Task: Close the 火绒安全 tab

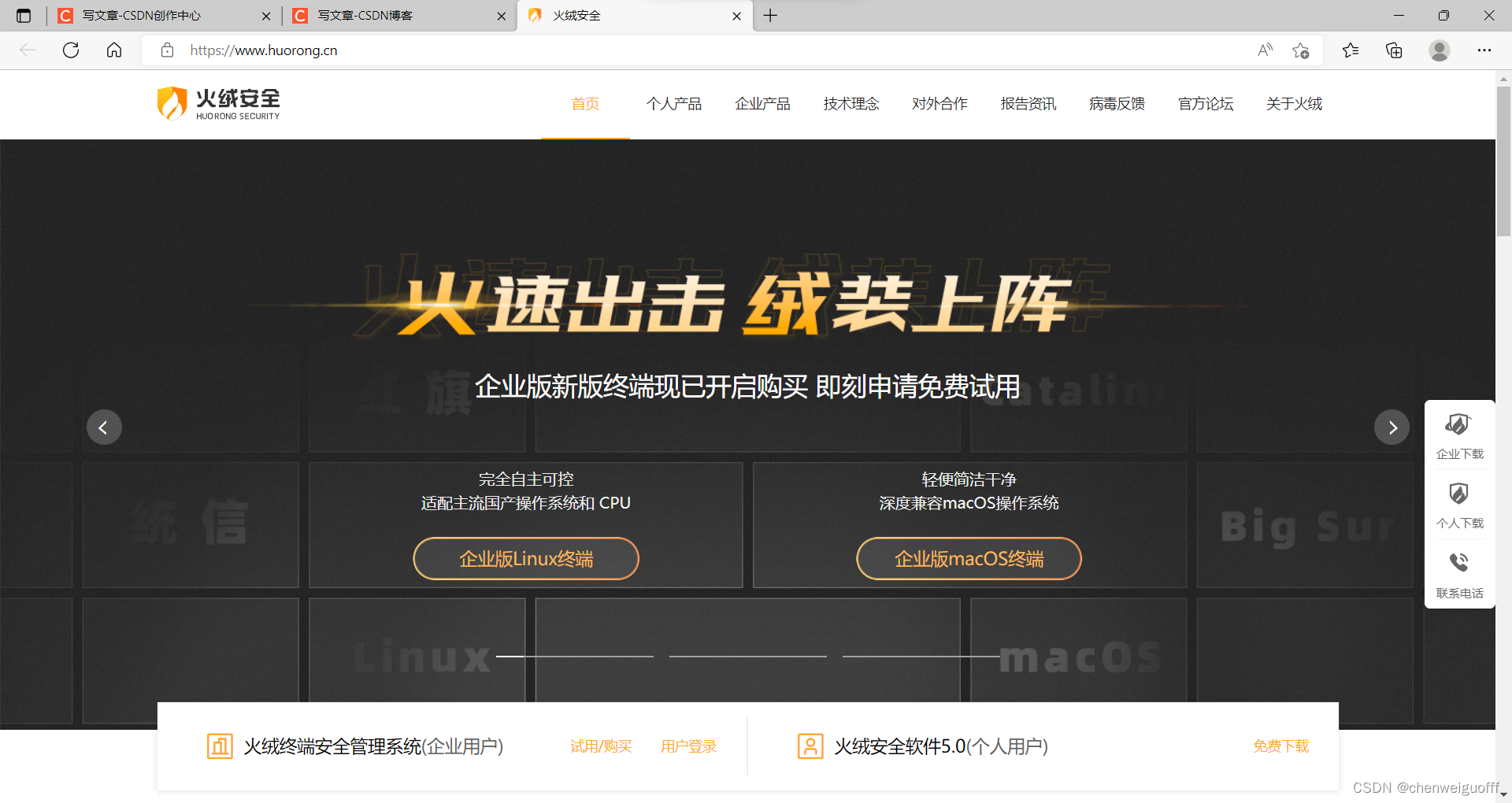Action: 736,16
